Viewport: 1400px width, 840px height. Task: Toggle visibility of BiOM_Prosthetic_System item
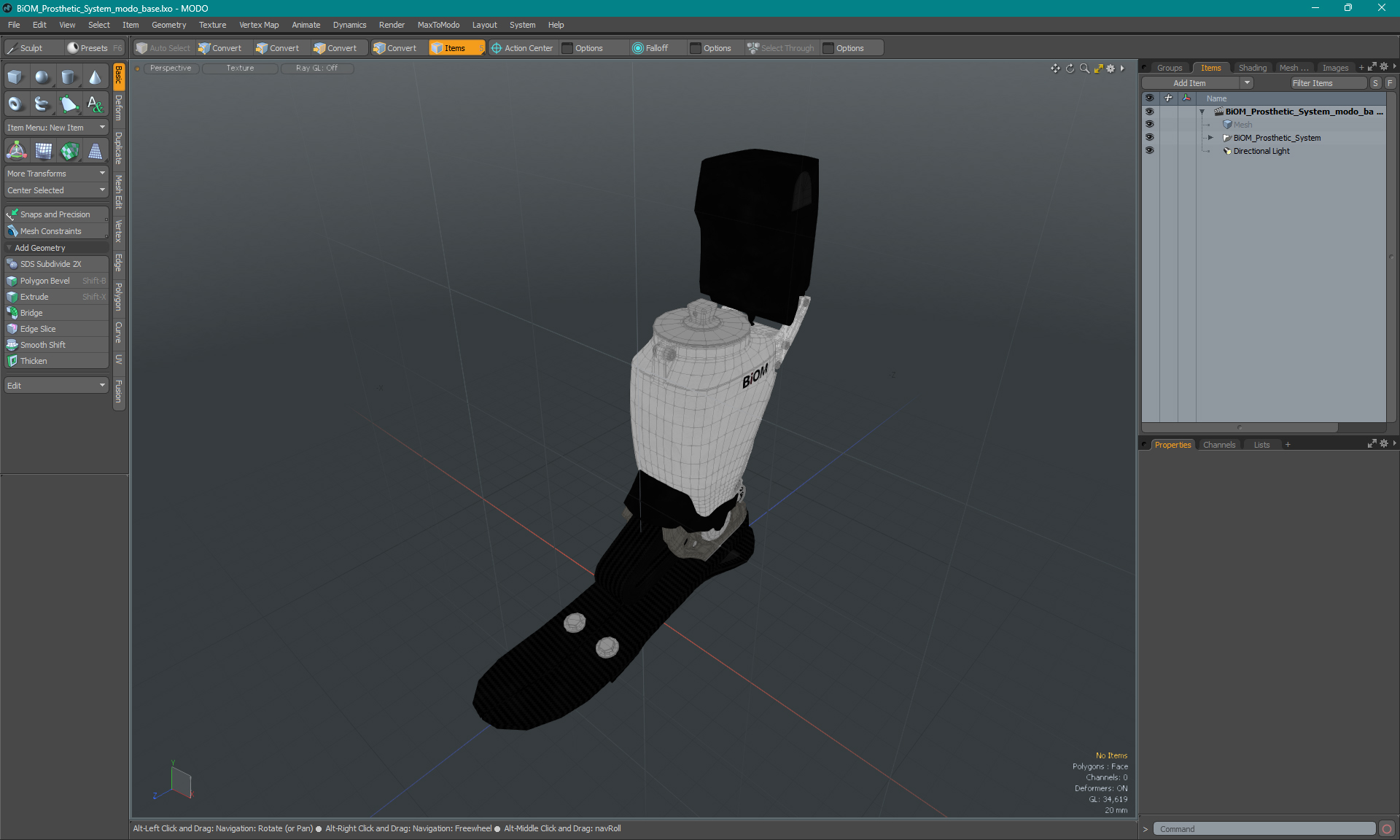click(x=1149, y=138)
